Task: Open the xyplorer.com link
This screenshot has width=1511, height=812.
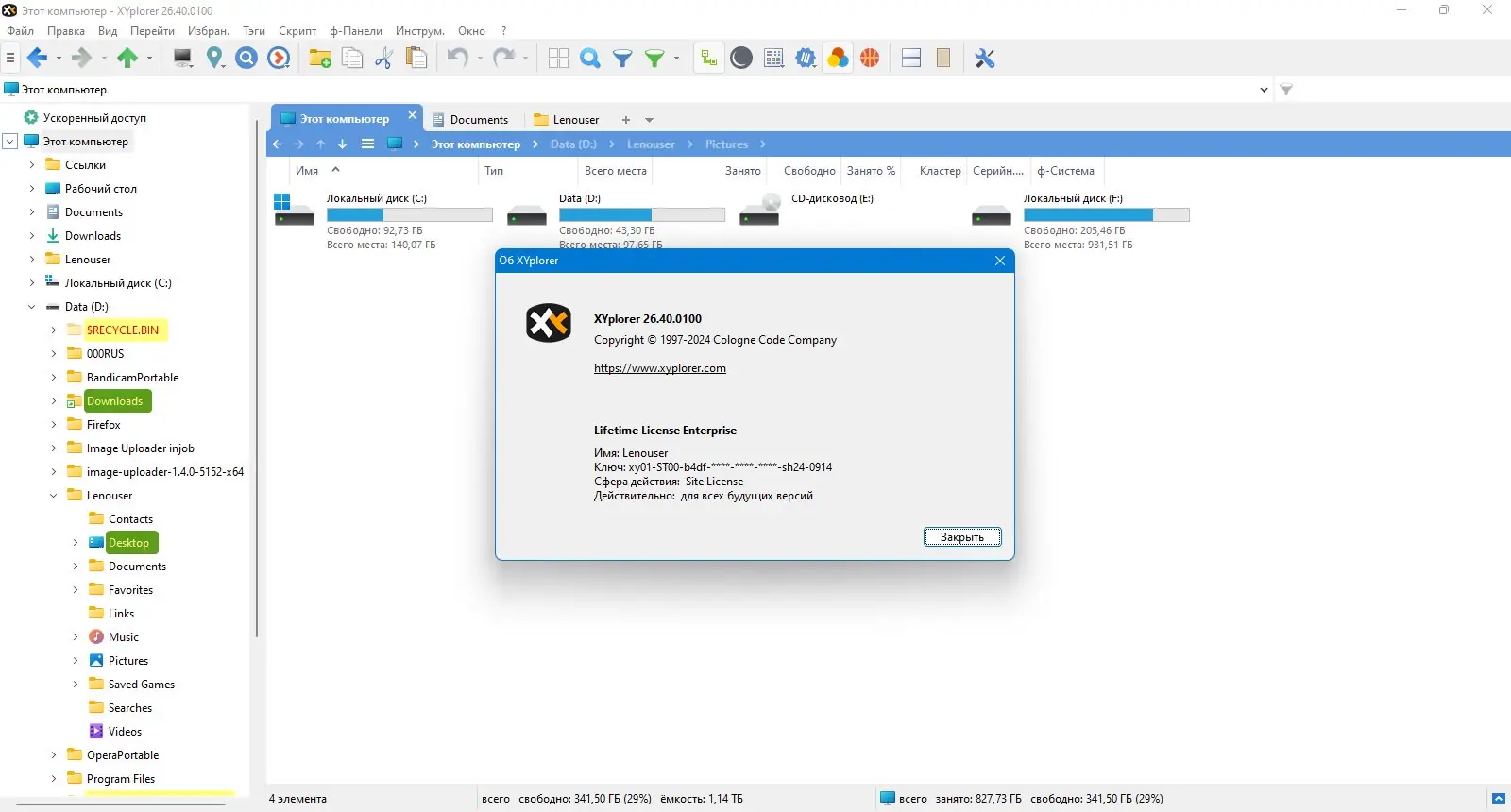Action: 660,368
